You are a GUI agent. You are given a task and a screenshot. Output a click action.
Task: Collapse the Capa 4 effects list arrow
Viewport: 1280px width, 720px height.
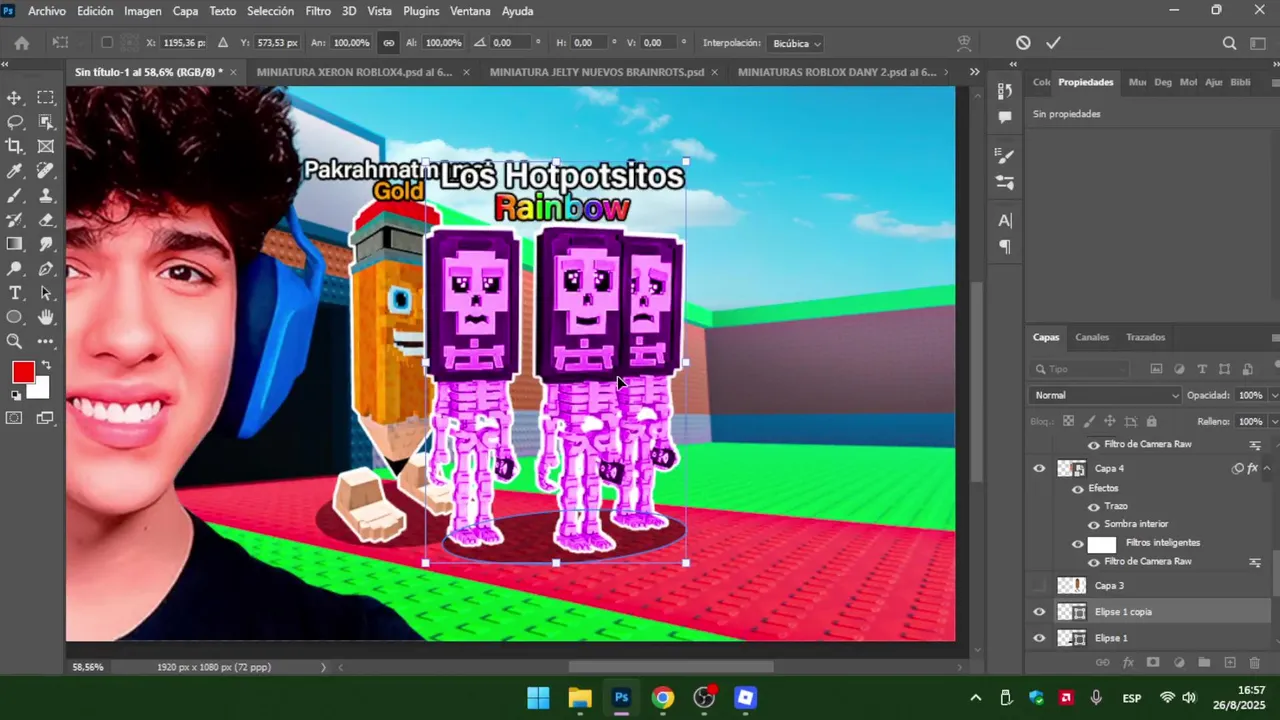[1266, 468]
